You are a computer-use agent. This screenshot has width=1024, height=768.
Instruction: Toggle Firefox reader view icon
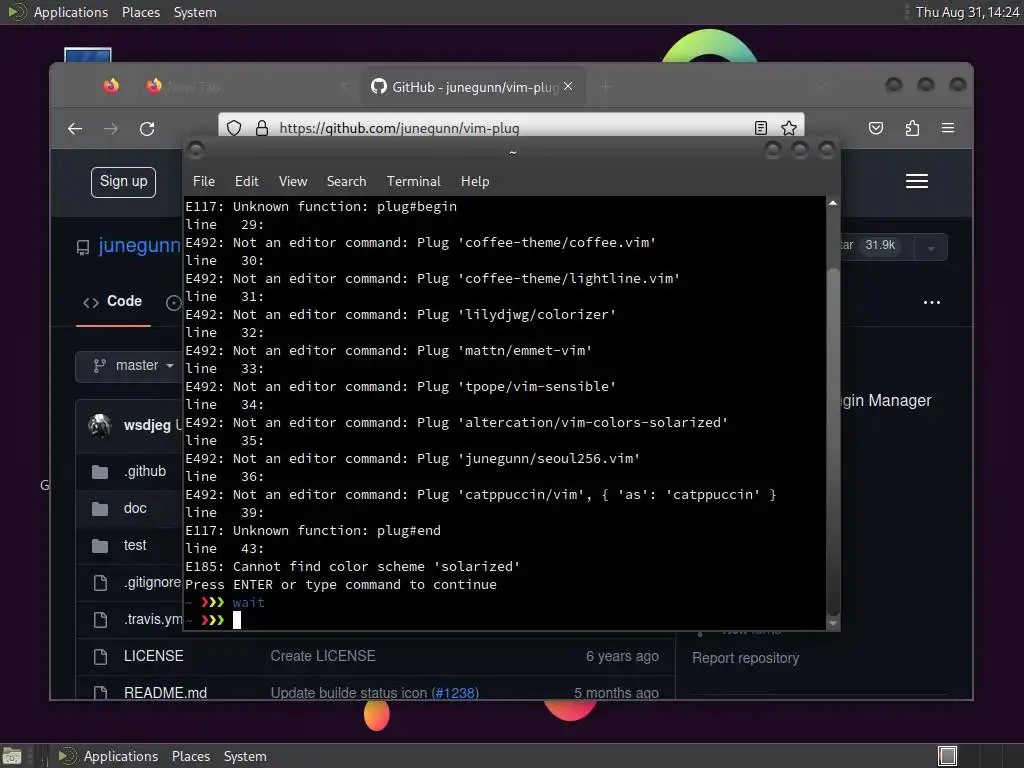(760, 128)
